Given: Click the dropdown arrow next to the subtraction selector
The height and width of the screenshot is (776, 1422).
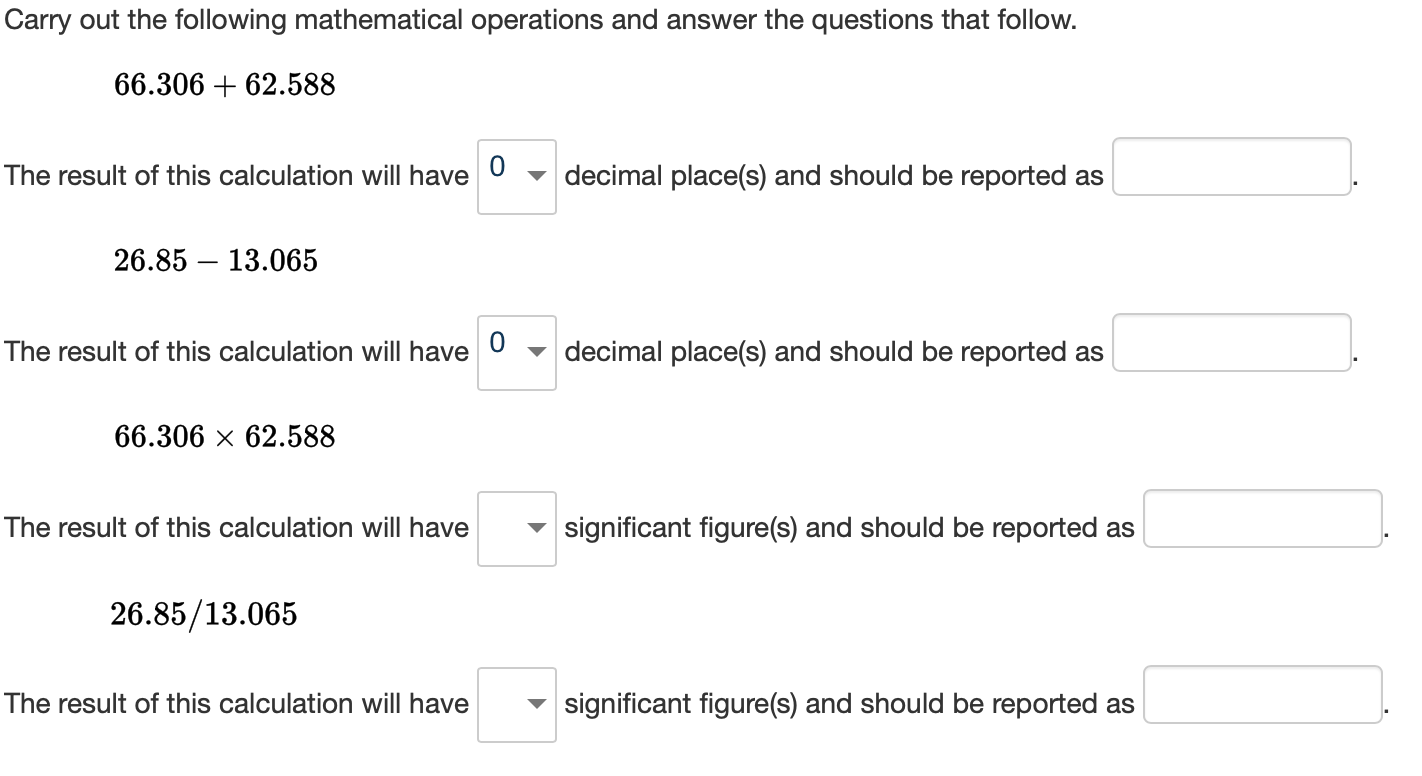Looking at the screenshot, I should tap(536, 352).
